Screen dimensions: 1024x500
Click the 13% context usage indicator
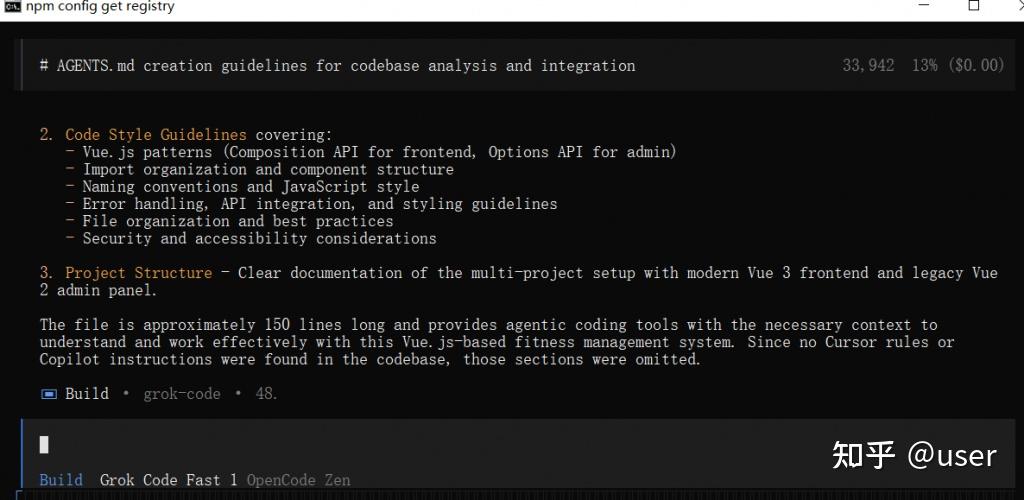924,66
